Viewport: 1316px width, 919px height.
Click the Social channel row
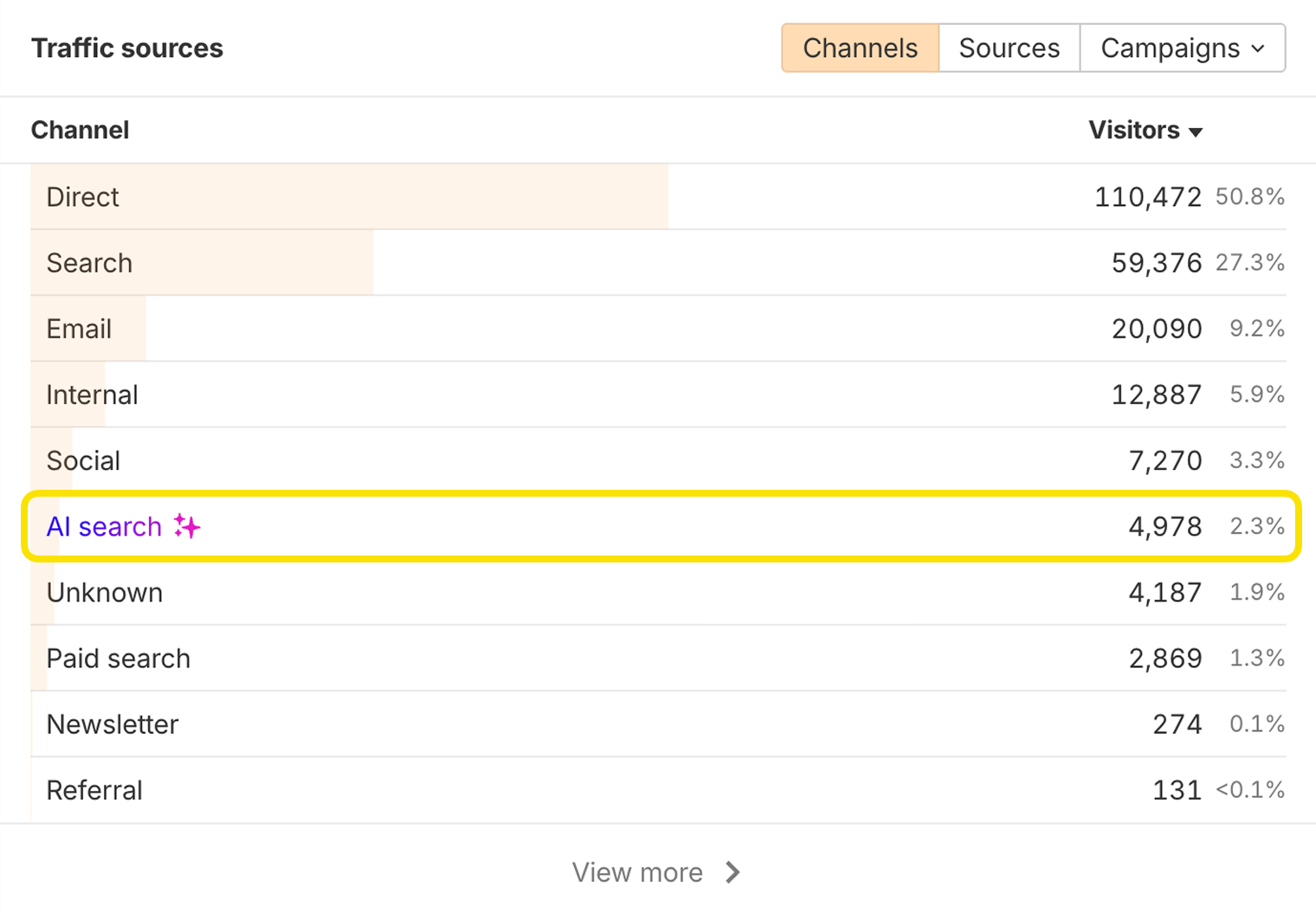click(83, 460)
